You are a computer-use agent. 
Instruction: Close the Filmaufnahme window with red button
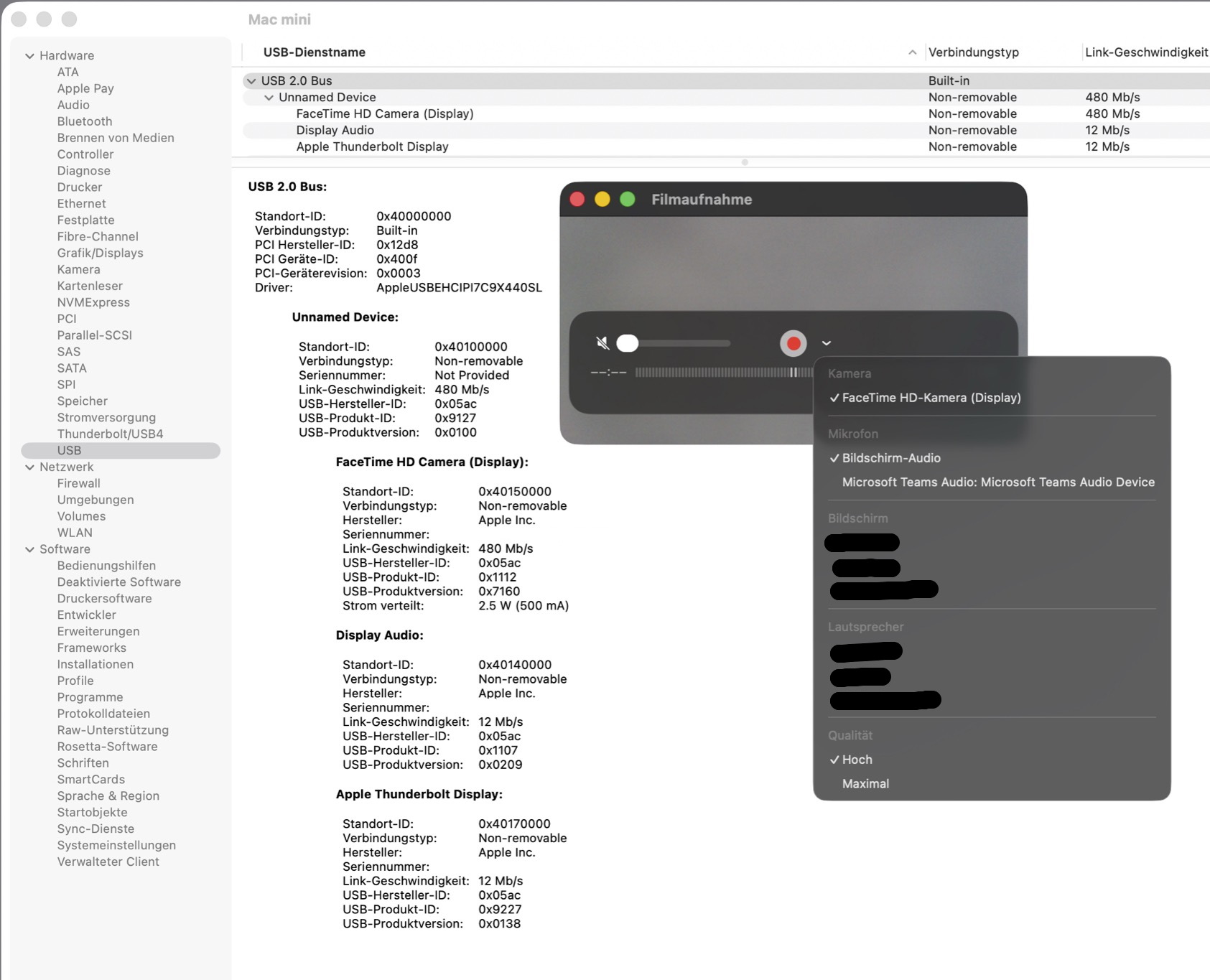coord(577,200)
